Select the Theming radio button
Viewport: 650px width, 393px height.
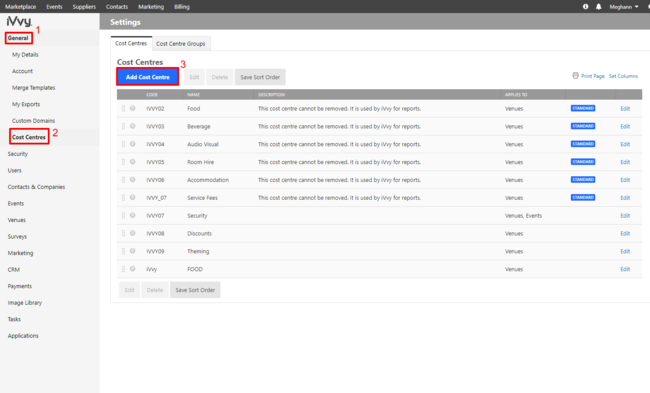[133, 251]
